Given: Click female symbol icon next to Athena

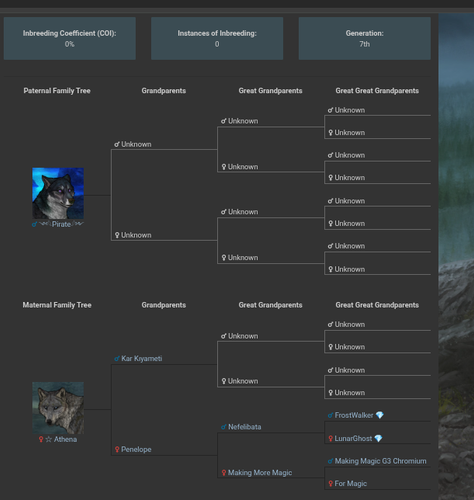Looking at the screenshot, I should click(x=41, y=439).
